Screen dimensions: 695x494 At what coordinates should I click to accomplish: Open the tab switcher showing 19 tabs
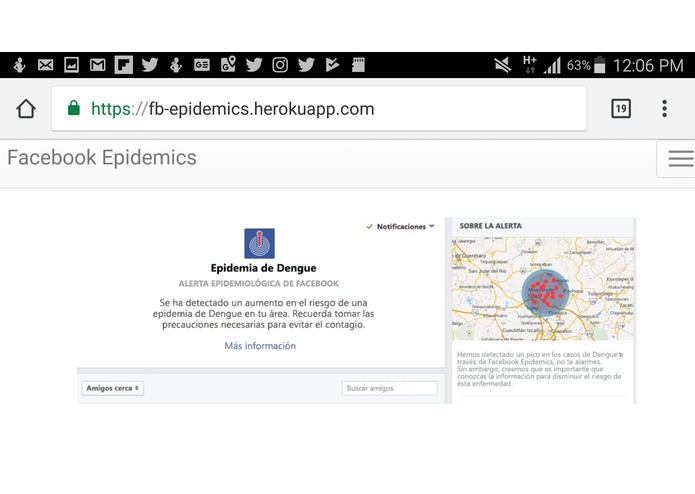tap(621, 109)
